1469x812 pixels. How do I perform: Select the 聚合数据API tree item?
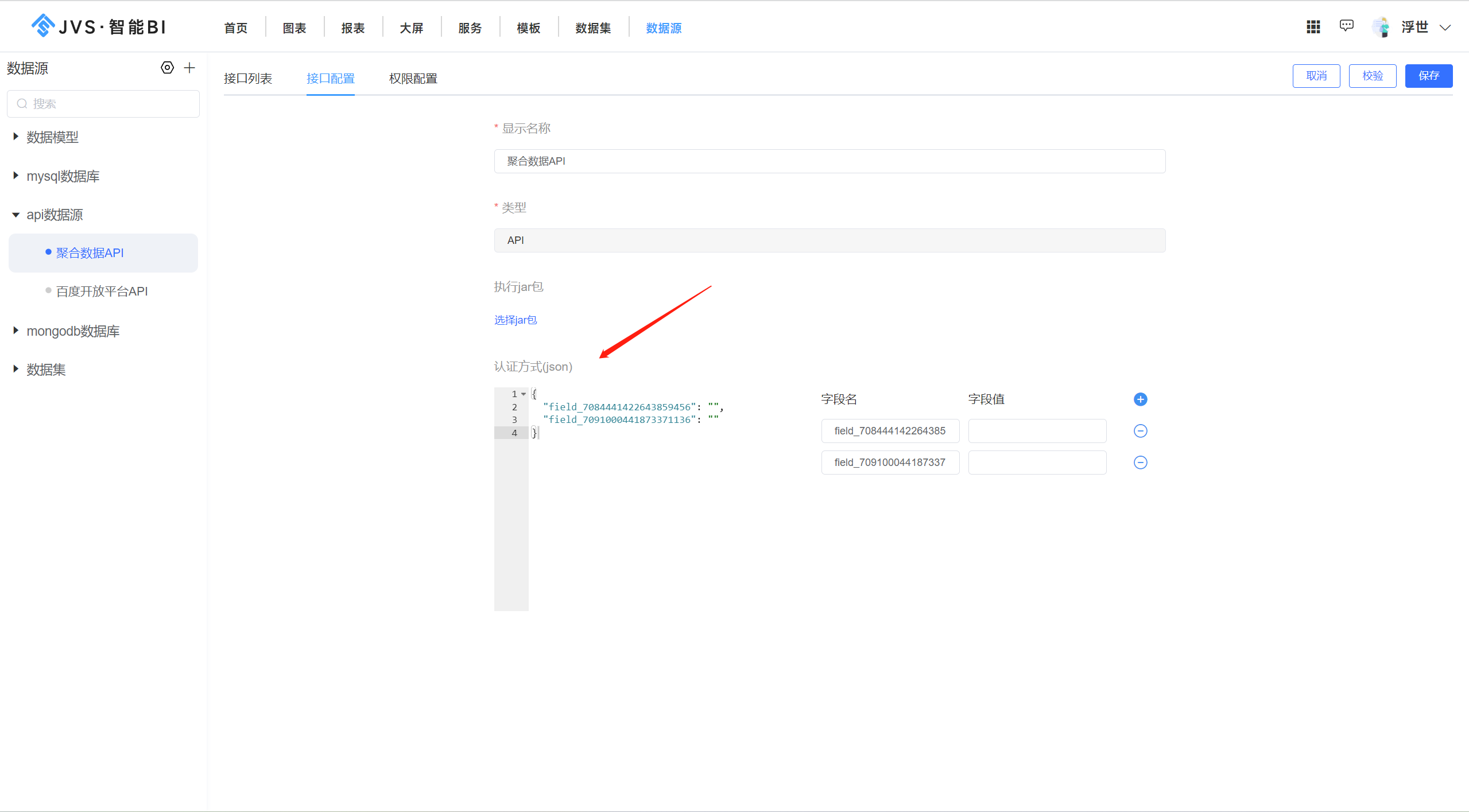tap(92, 252)
